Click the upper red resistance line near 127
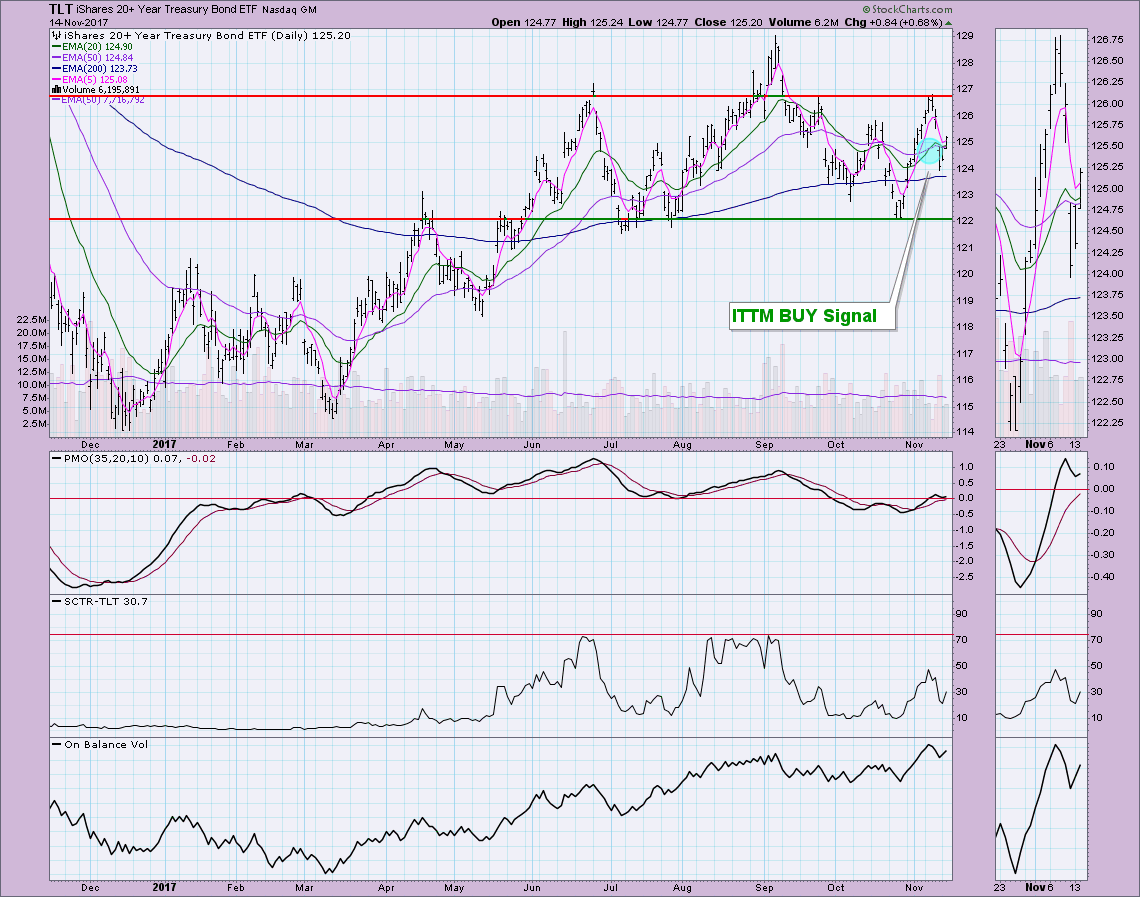 [x=400, y=96]
